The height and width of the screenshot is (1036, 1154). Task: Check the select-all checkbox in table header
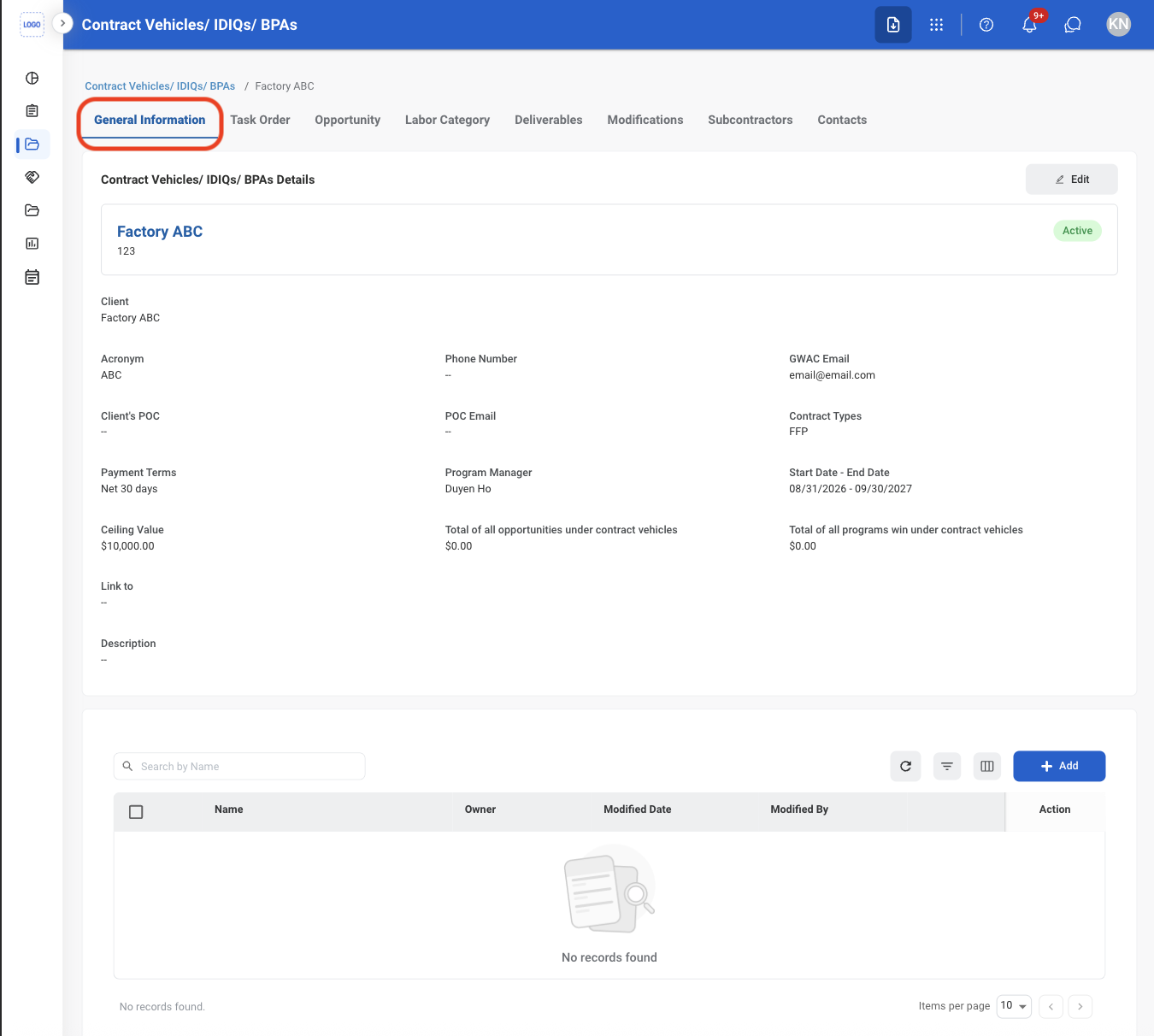click(x=136, y=812)
